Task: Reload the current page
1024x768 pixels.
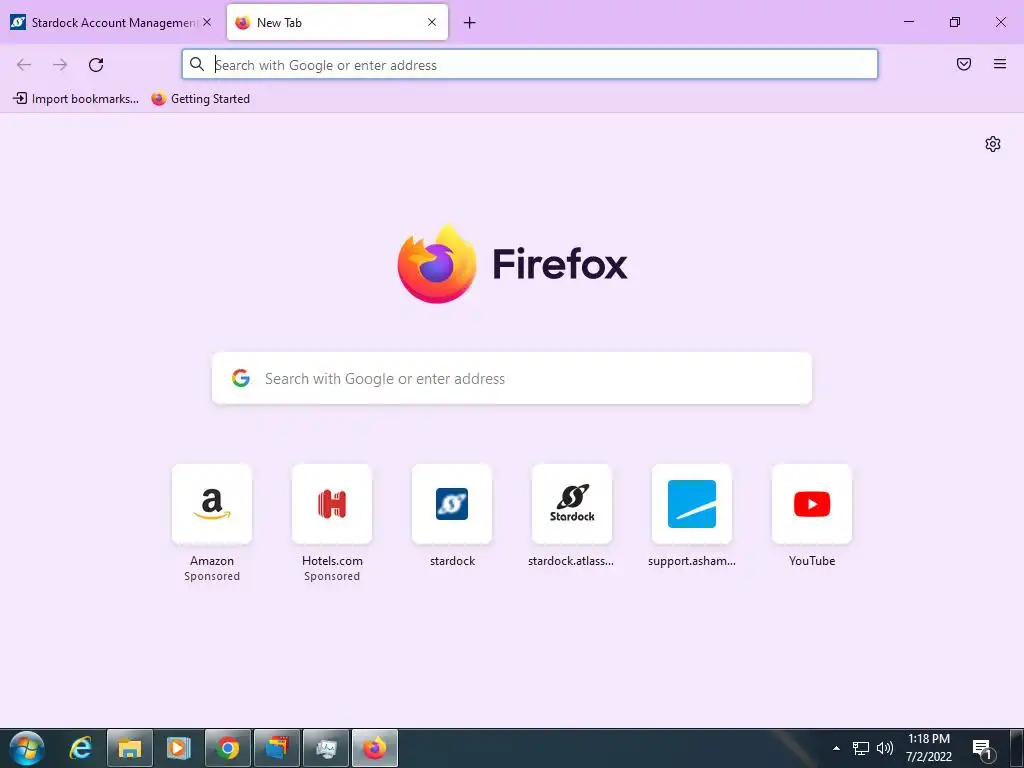Action: click(96, 65)
